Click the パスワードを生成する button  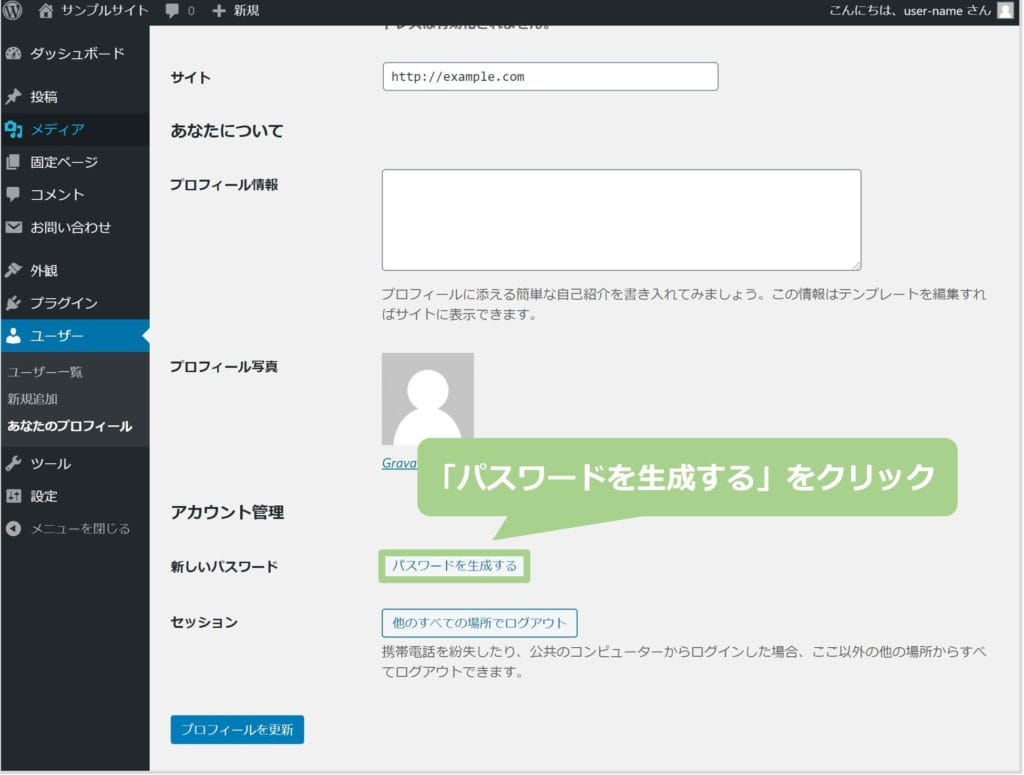click(455, 566)
